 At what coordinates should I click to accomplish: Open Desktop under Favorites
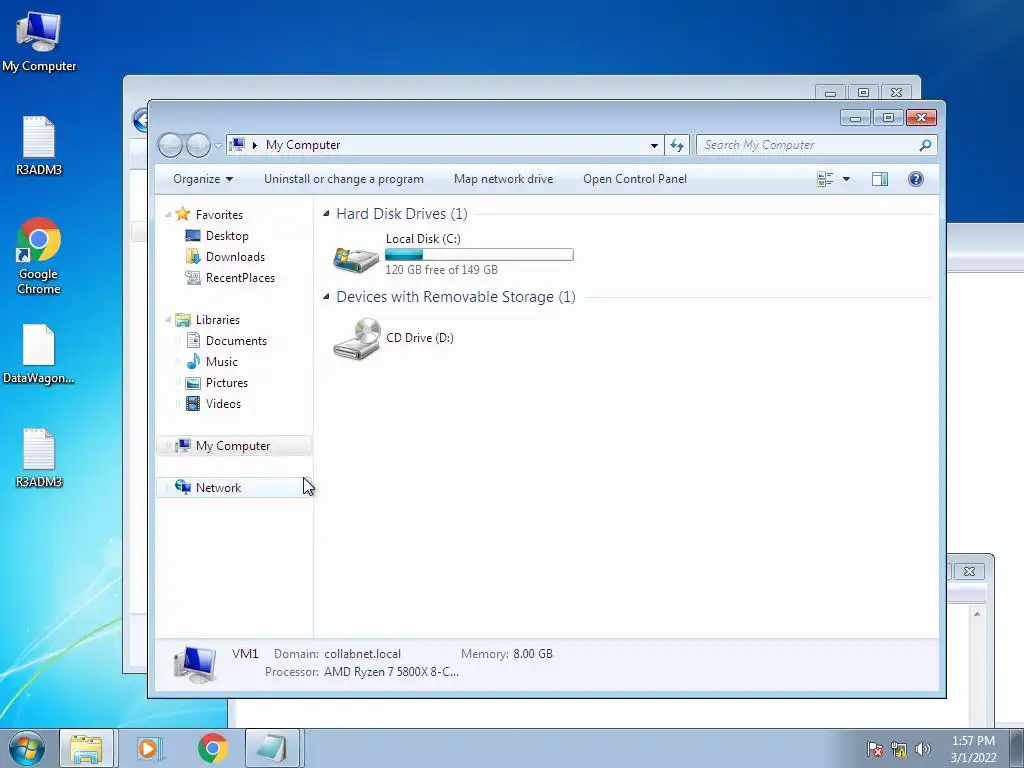[227, 236]
